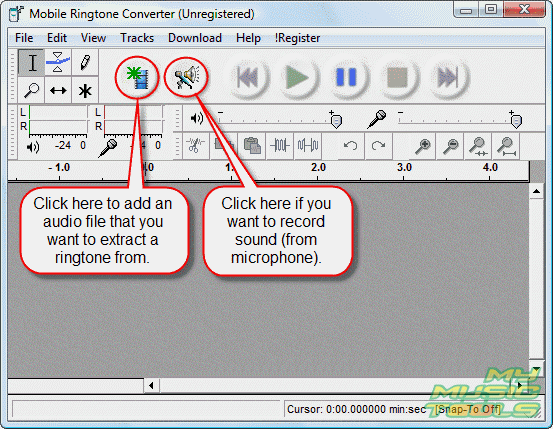Redo the last undone action
The image size is (553, 429).
(x=378, y=145)
